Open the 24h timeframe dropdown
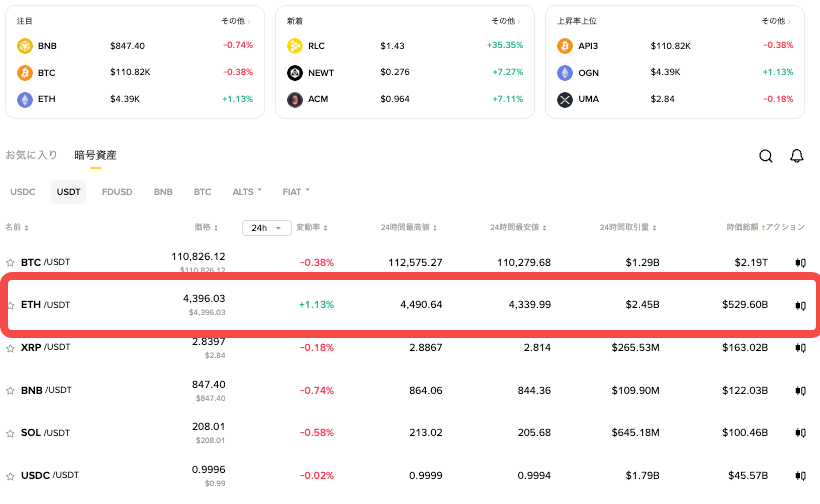Image resolution: width=820 pixels, height=504 pixels. [266, 228]
